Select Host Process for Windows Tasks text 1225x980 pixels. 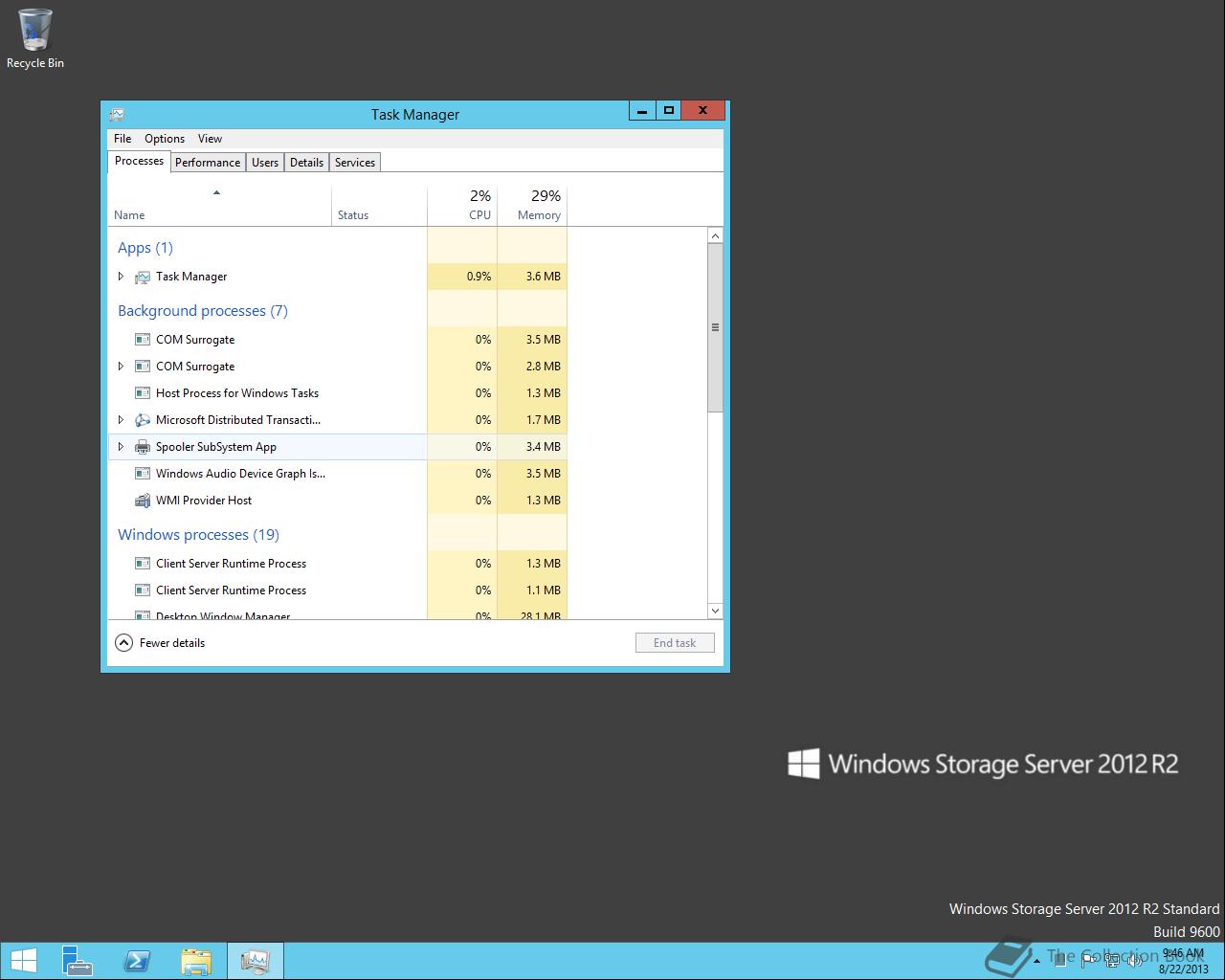[x=237, y=393]
